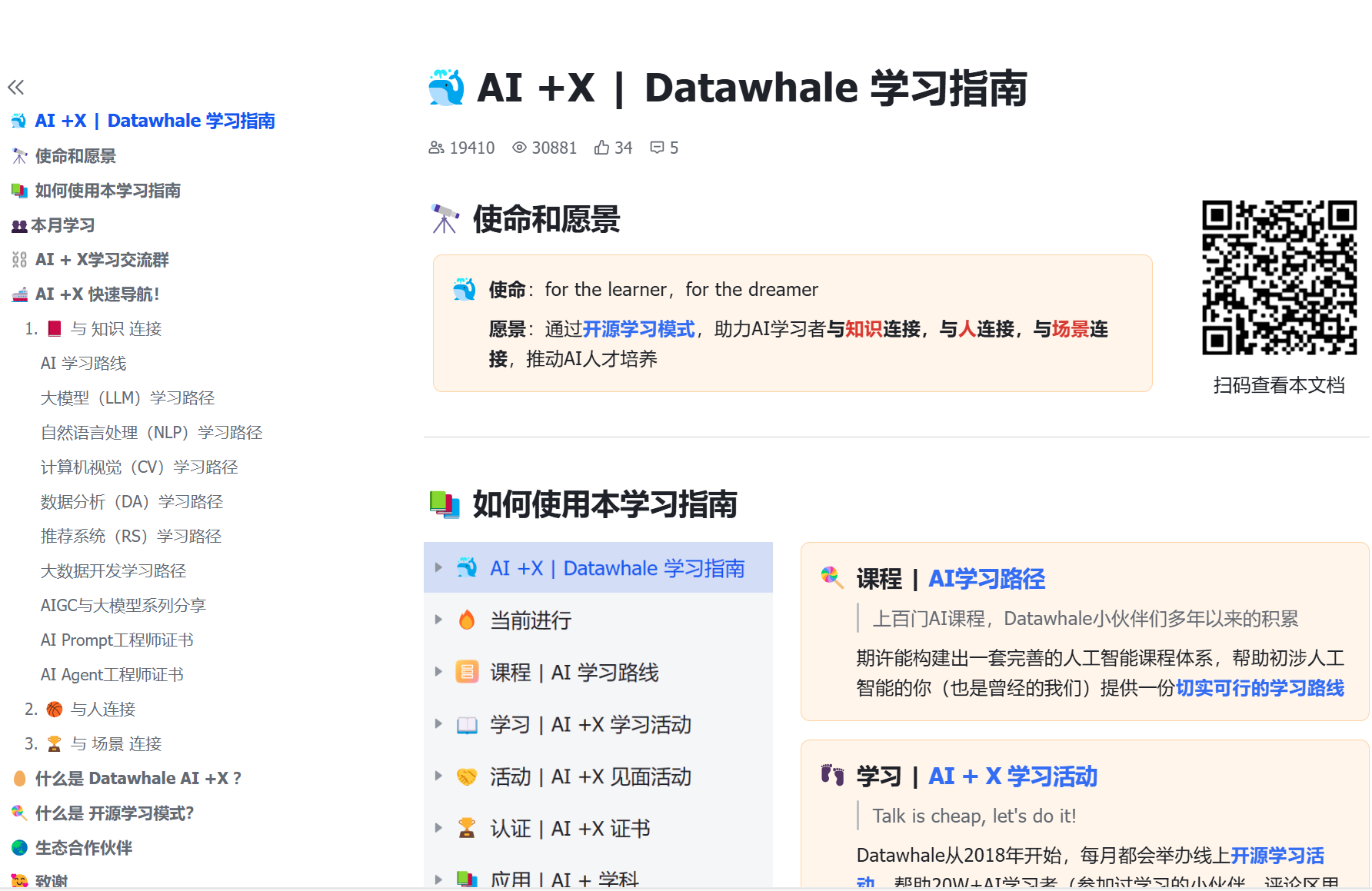1372x891 pixels.
Task: Open 大数据开发学习路径 entry
Action: pos(113,571)
